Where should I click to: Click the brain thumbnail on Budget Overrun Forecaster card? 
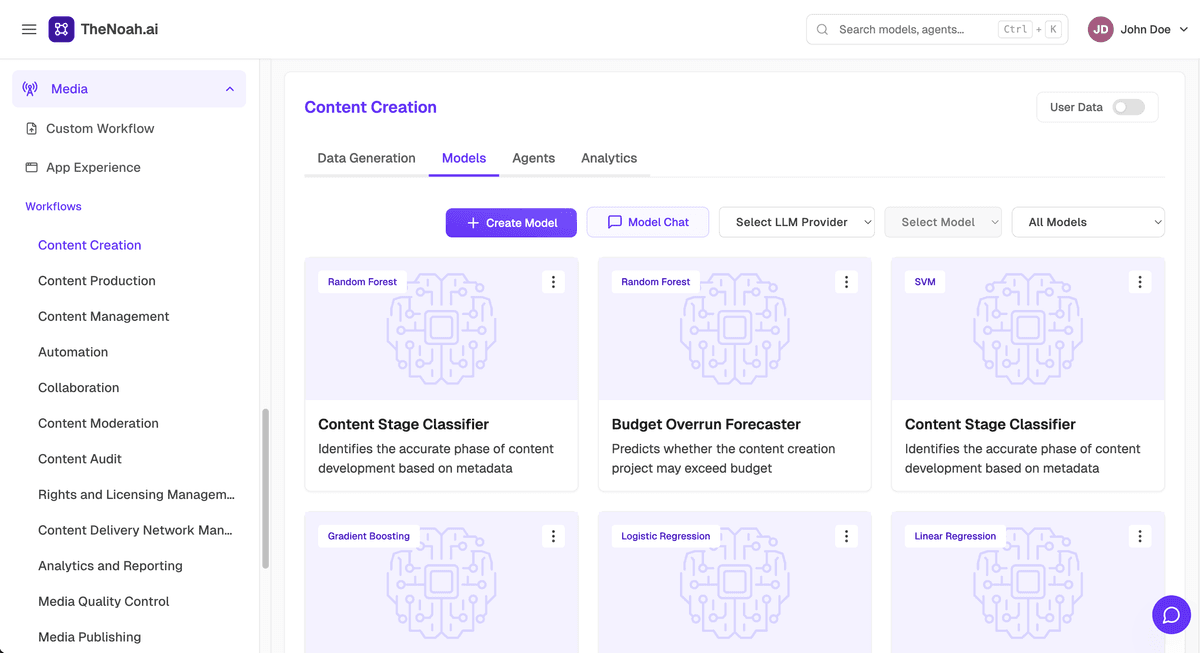click(734, 329)
